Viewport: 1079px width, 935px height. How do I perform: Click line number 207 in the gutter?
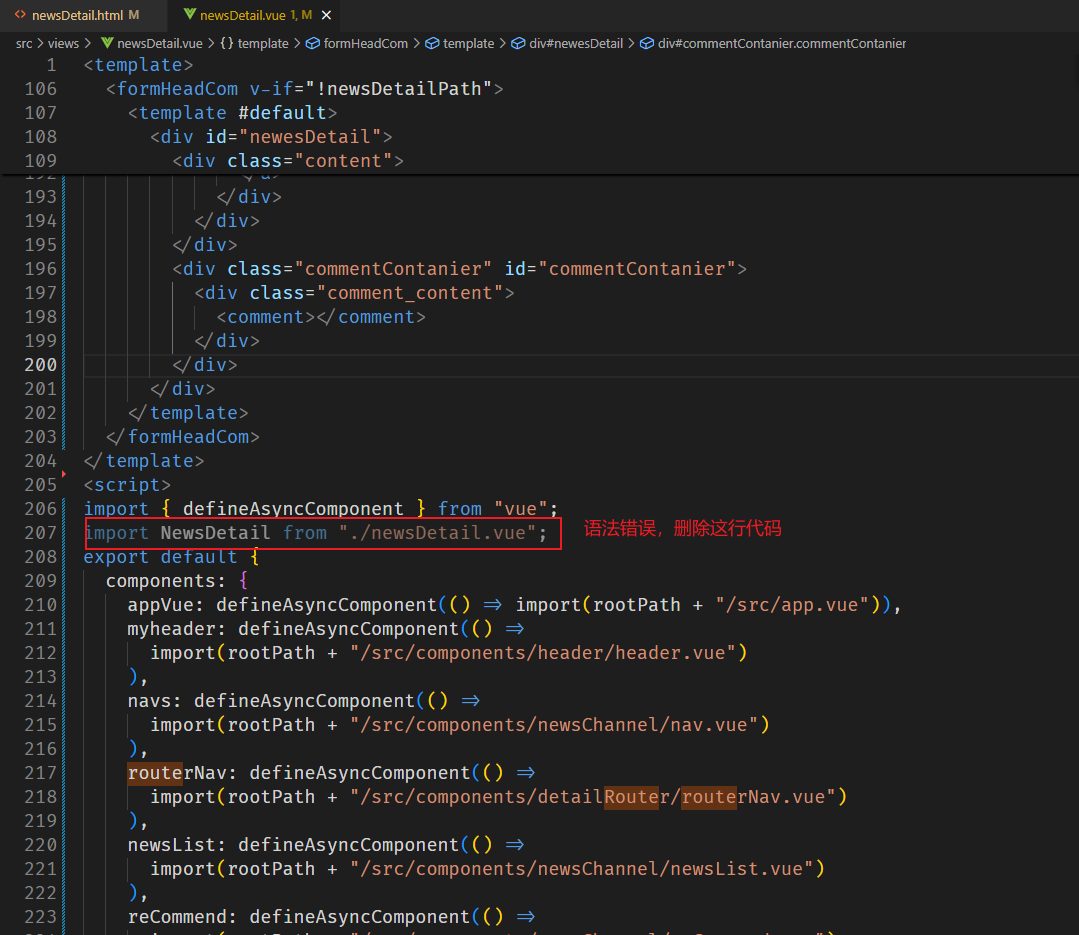(40, 533)
